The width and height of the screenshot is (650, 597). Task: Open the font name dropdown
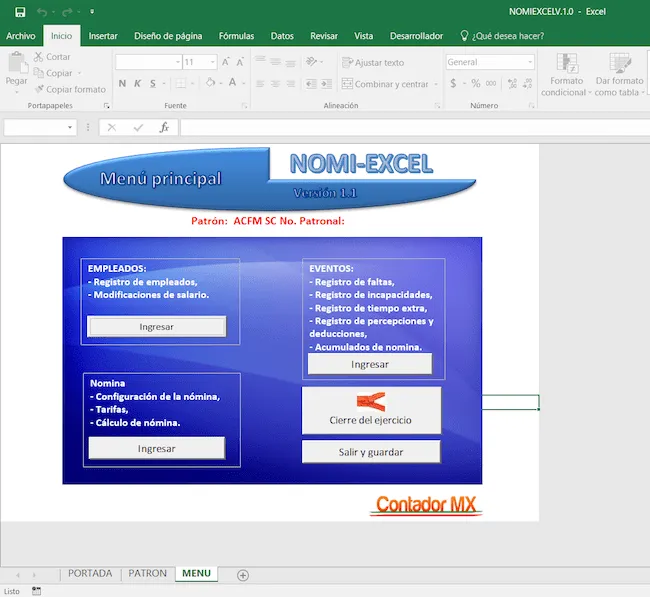178,62
